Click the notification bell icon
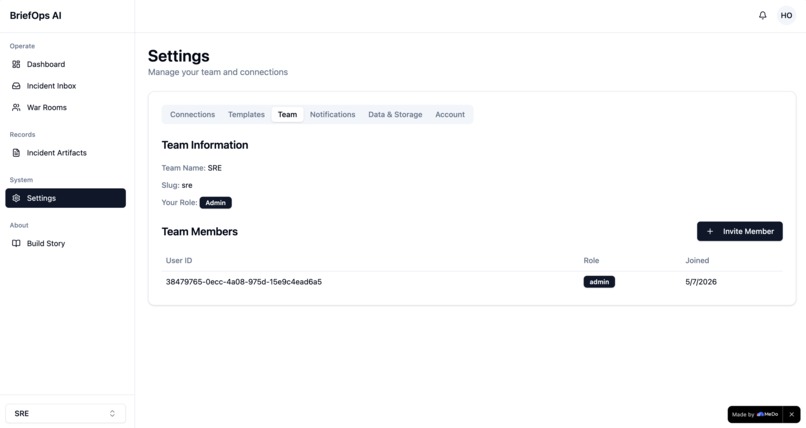The height and width of the screenshot is (428, 806). pyautogui.click(x=762, y=15)
